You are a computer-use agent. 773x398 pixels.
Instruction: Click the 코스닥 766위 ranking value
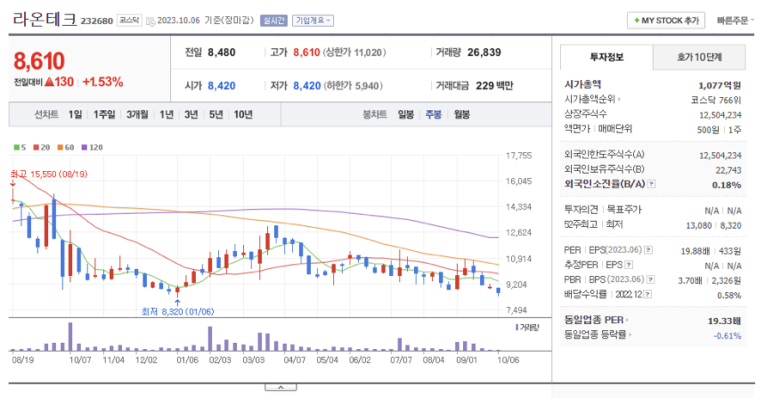(x=716, y=100)
